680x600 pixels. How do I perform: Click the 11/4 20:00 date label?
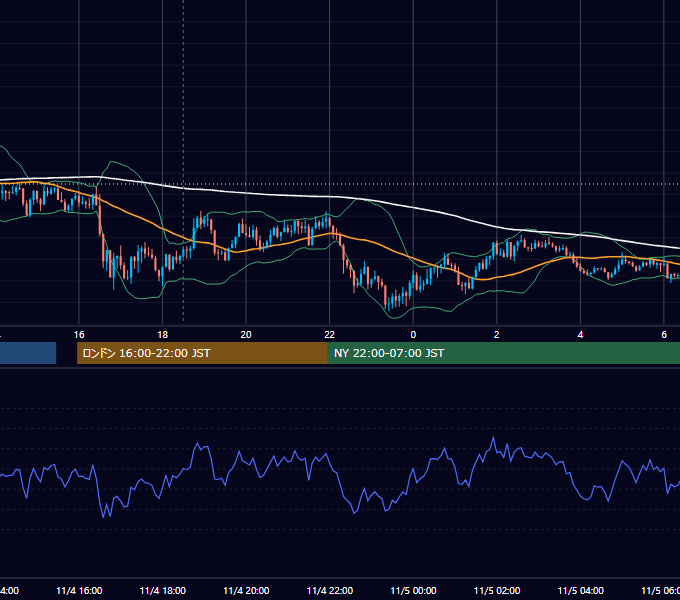coord(246,590)
